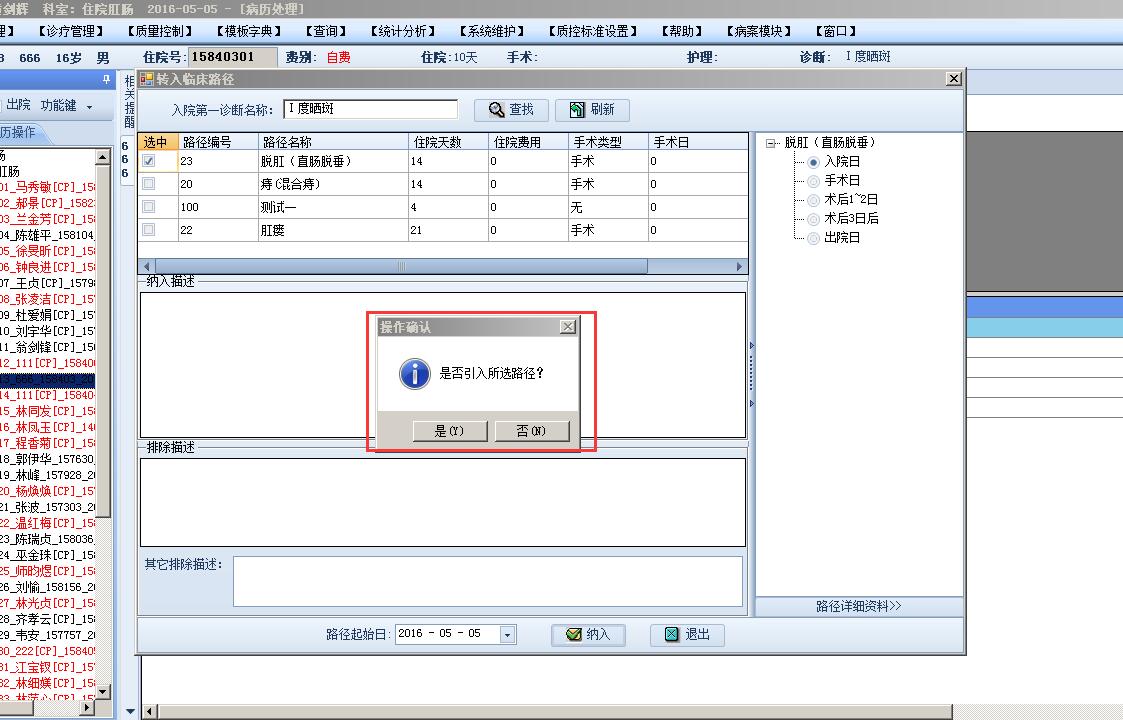Select patient 07_王贞[CP] in list

coord(47,283)
